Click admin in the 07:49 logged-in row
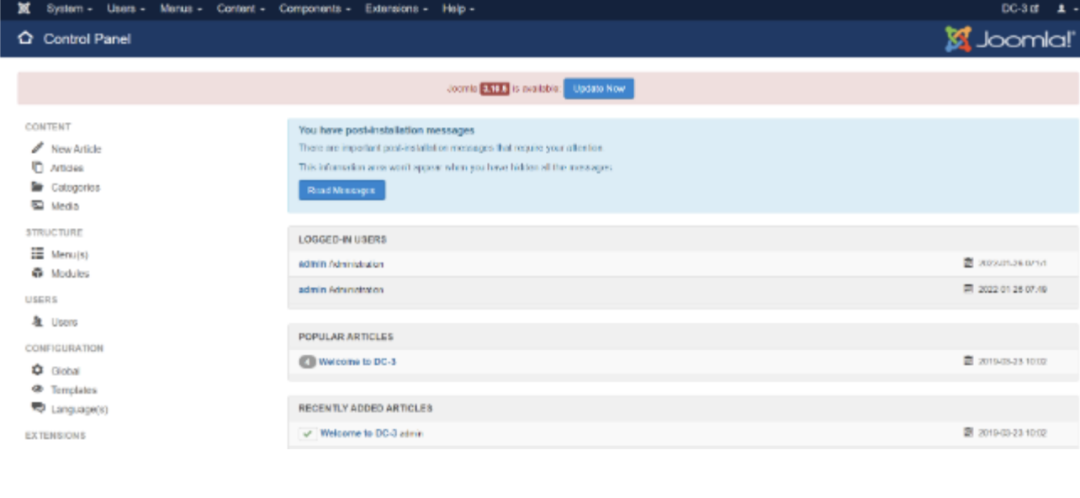 click(x=312, y=290)
